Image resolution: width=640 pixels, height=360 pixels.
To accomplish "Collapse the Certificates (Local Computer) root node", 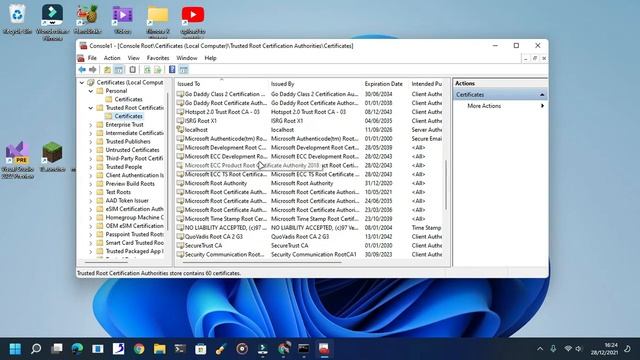I will 82,82.
